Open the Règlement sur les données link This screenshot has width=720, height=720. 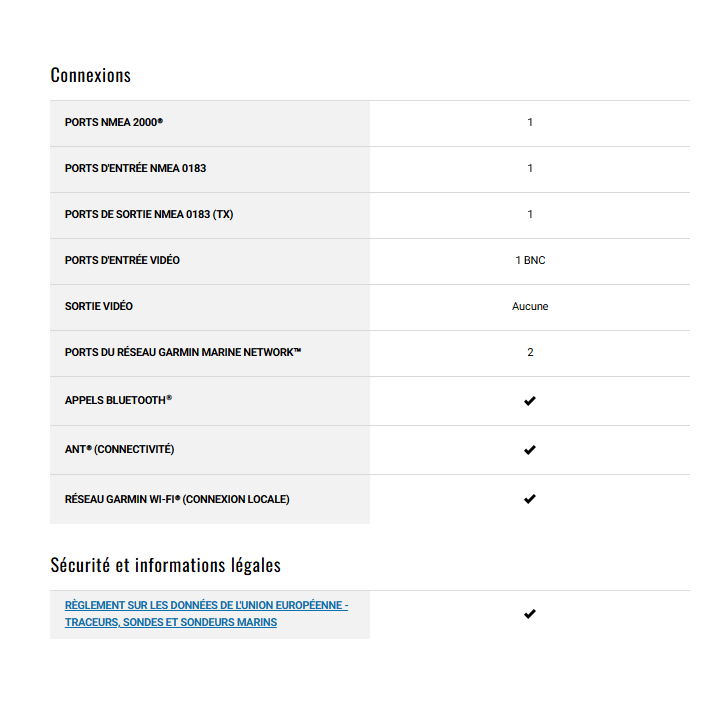click(206, 614)
